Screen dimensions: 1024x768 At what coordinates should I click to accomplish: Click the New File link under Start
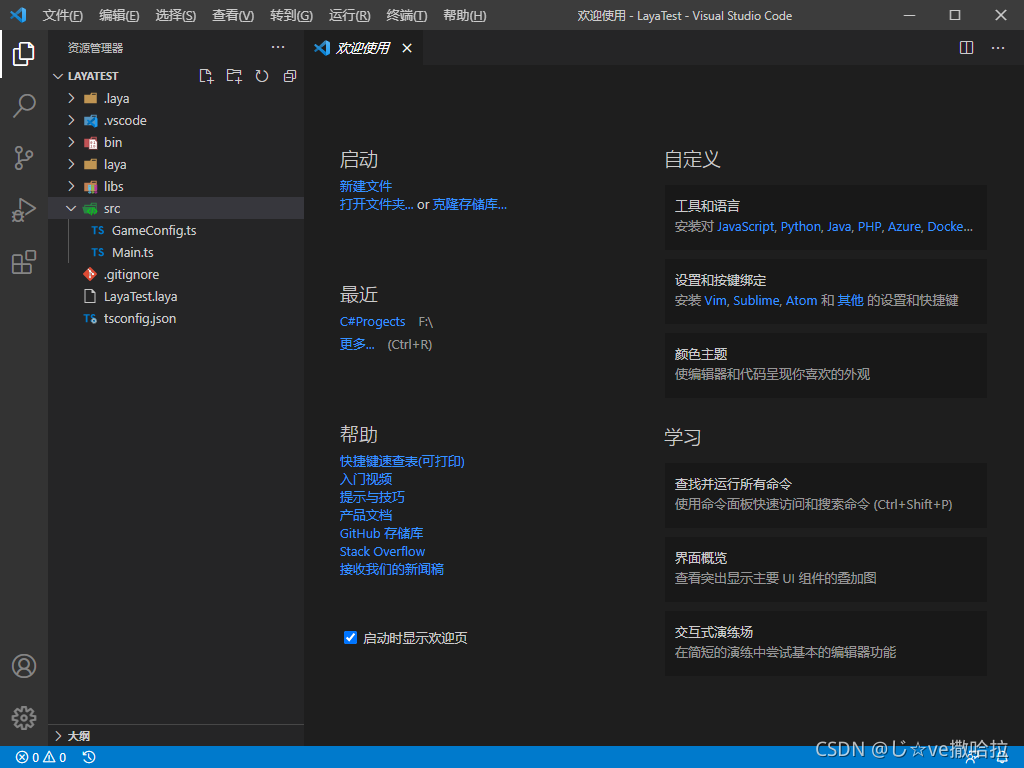click(x=366, y=186)
